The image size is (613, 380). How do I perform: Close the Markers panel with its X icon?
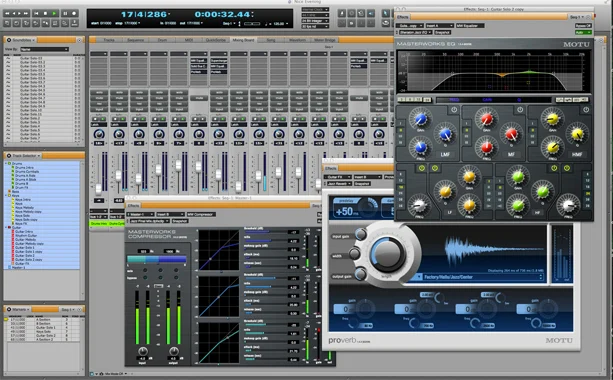click(9, 309)
